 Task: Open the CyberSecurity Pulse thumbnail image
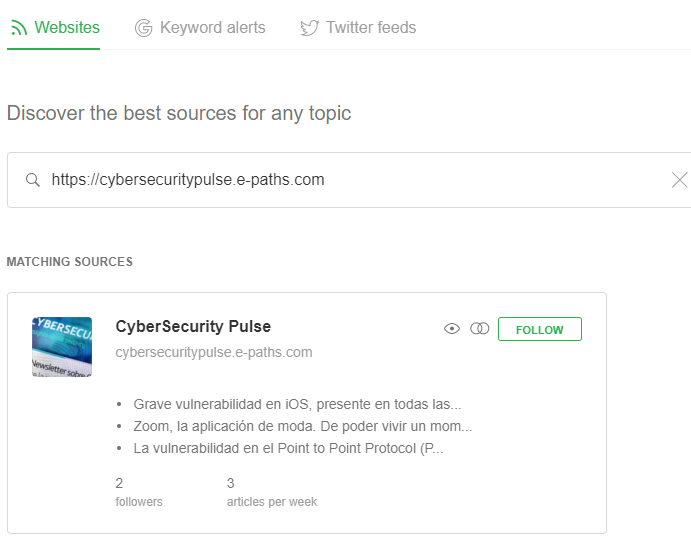coord(62,347)
